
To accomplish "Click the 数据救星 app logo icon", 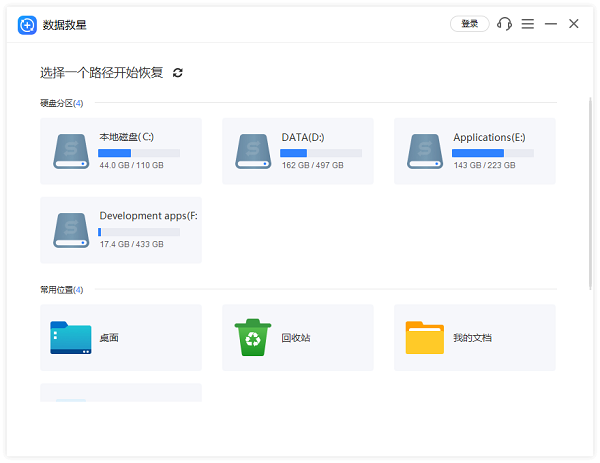I will (x=27, y=24).
